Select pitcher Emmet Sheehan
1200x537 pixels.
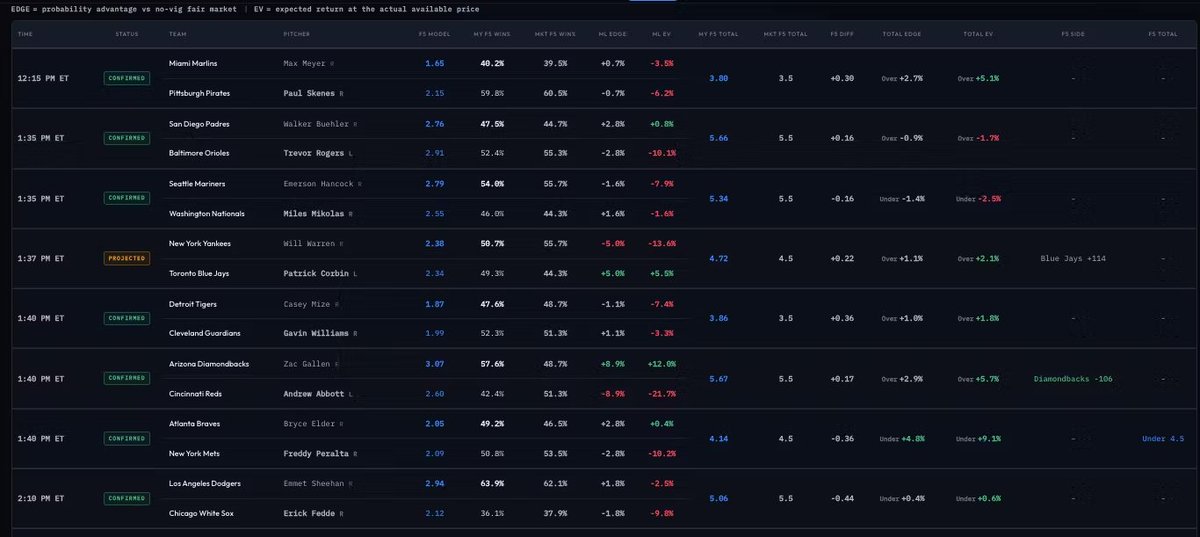click(x=314, y=483)
